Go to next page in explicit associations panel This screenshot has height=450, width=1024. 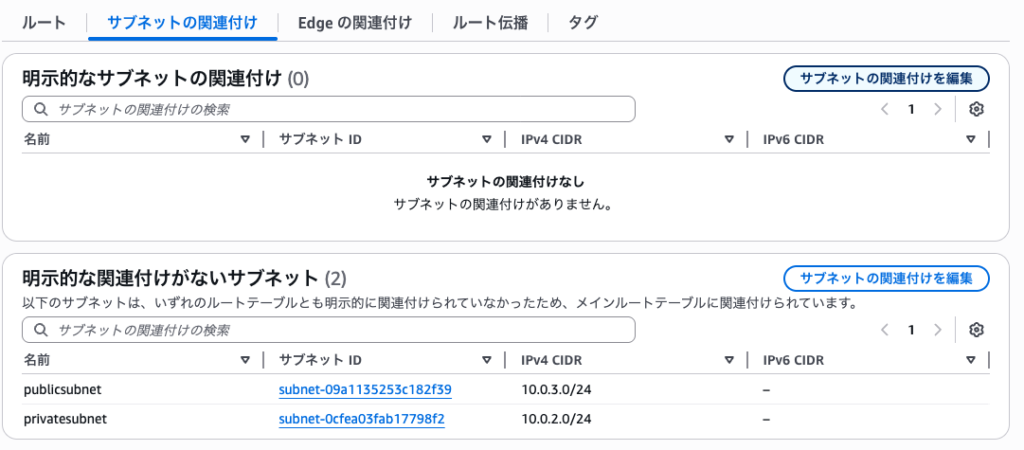(x=937, y=109)
